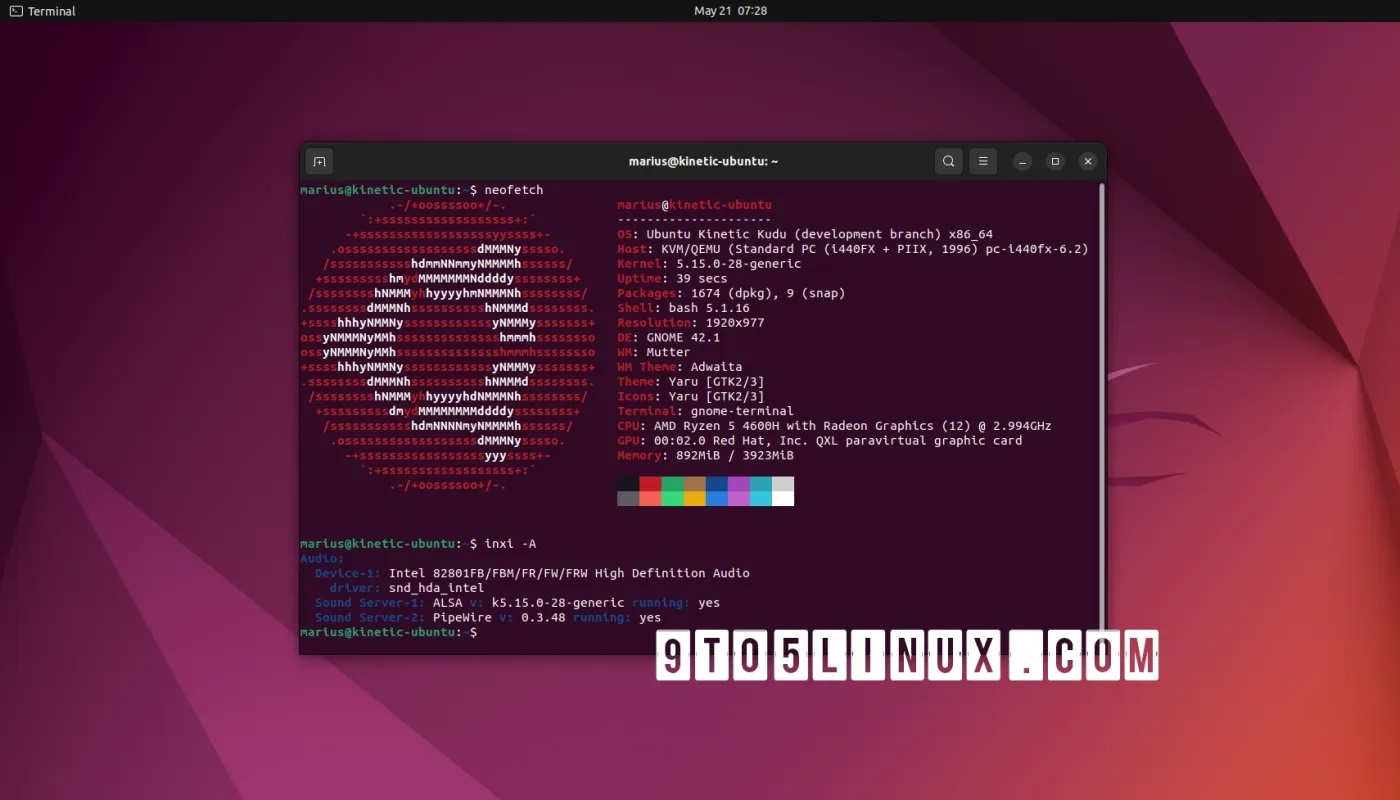Image resolution: width=1400 pixels, height=800 pixels.
Task: Close the terminal window
Action: 1088,161
